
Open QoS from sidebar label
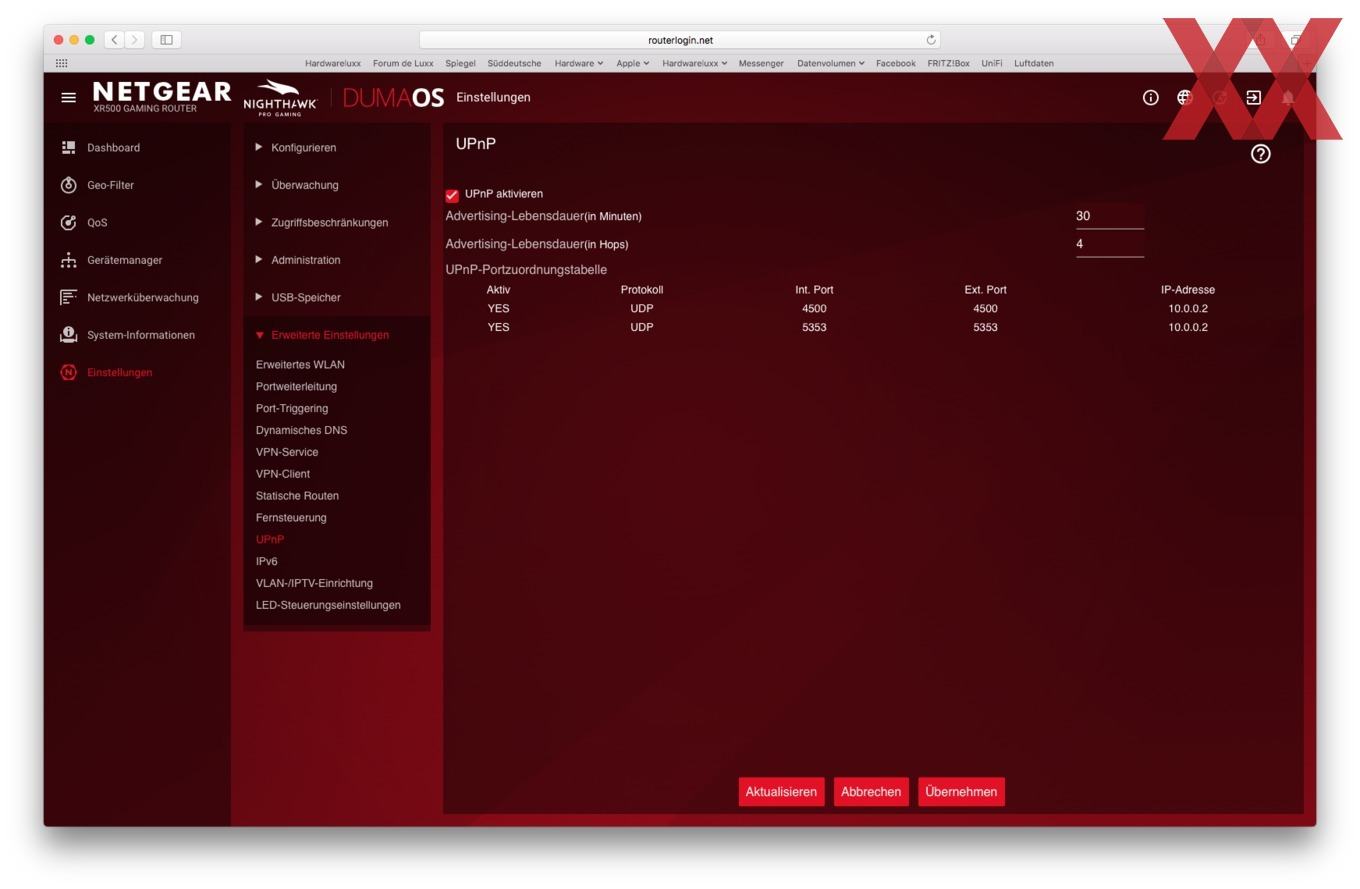[97, 222]
